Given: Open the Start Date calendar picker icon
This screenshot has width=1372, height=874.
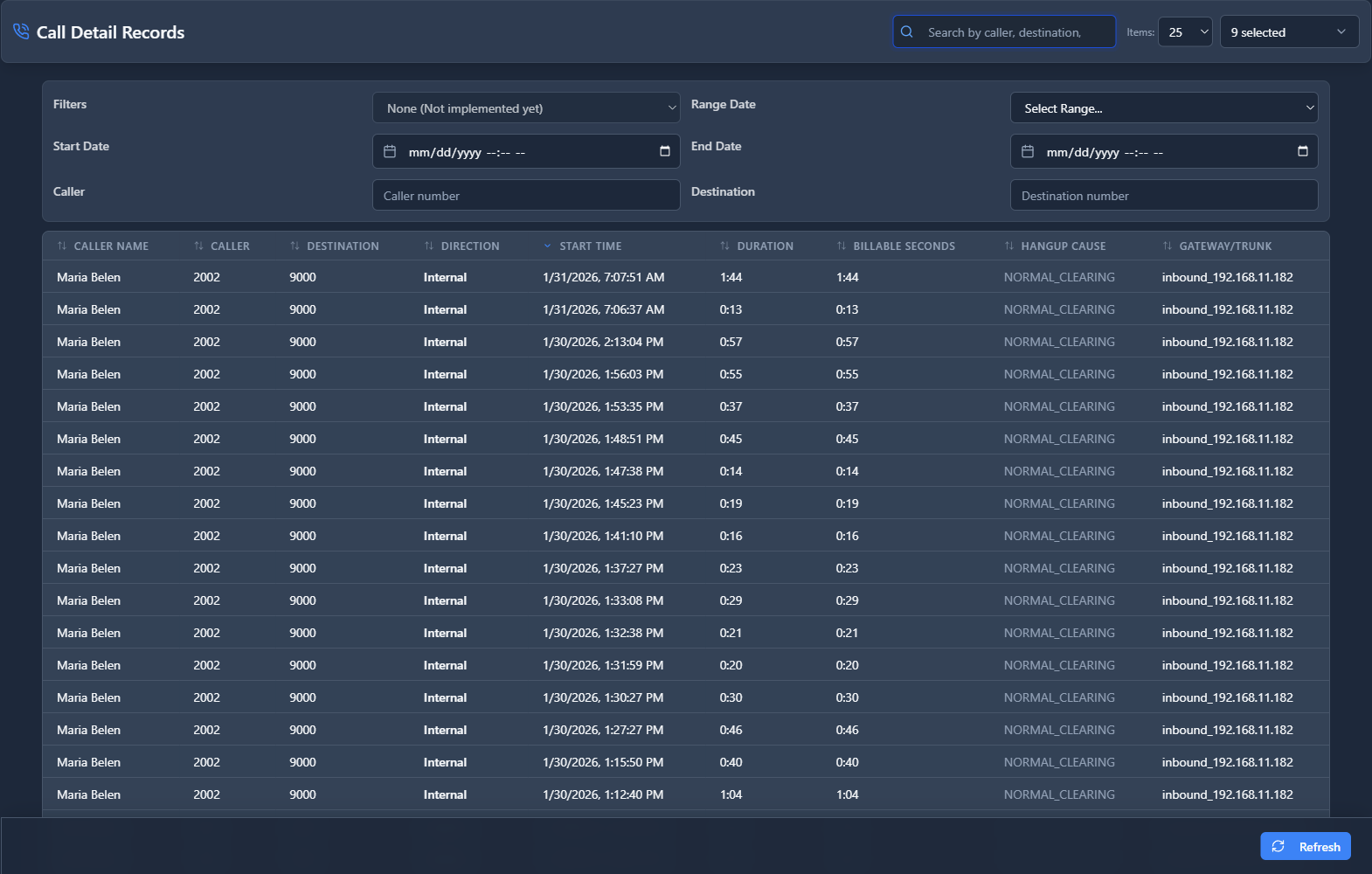Looking at the screenshot, I should click(x=664, y=151).
